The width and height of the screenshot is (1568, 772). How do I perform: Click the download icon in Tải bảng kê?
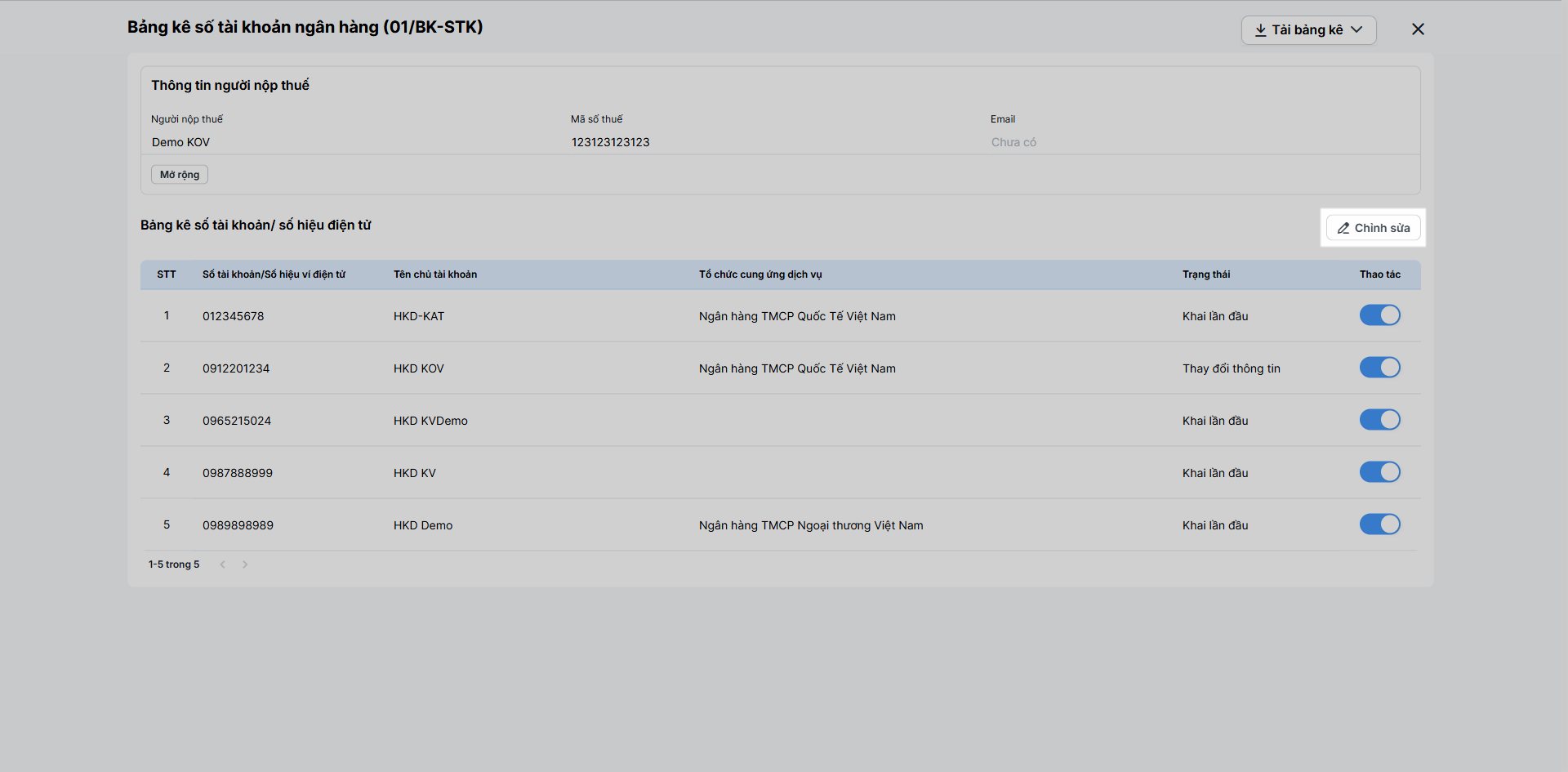(1260, 30)
